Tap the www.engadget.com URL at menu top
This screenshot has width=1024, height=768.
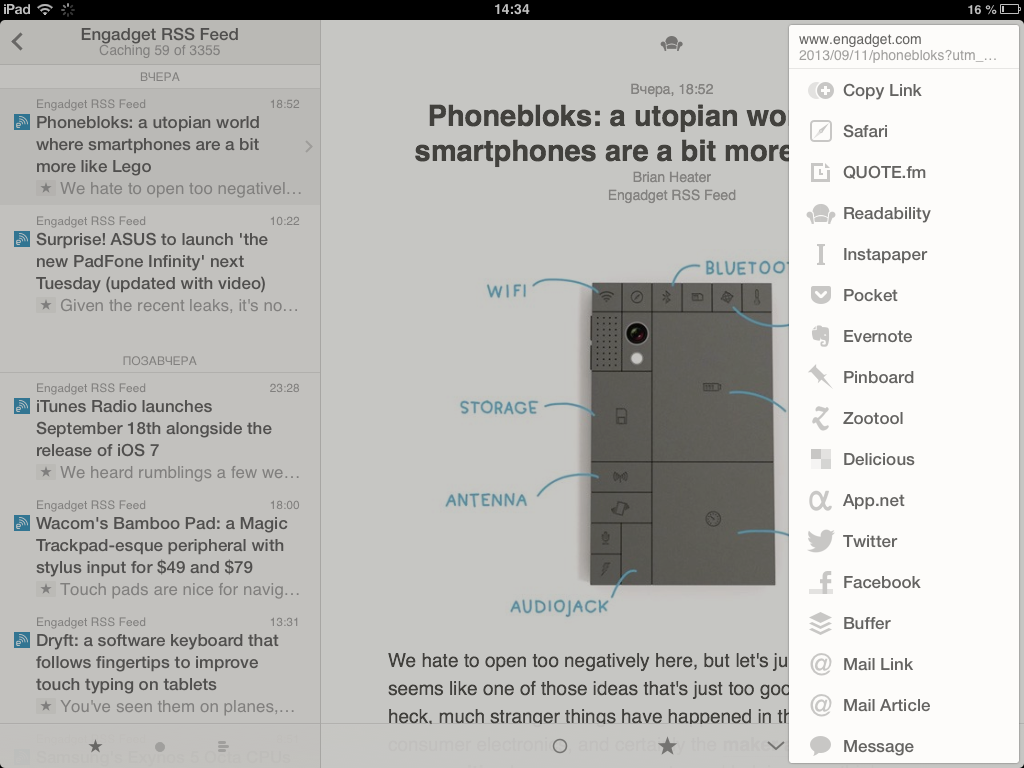click(x=860, y=39)
